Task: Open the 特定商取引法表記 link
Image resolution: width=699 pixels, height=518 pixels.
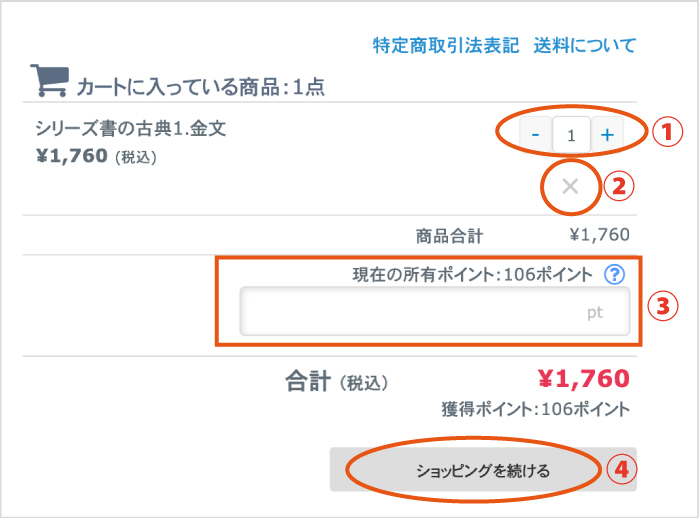Action: click(446, 45)
